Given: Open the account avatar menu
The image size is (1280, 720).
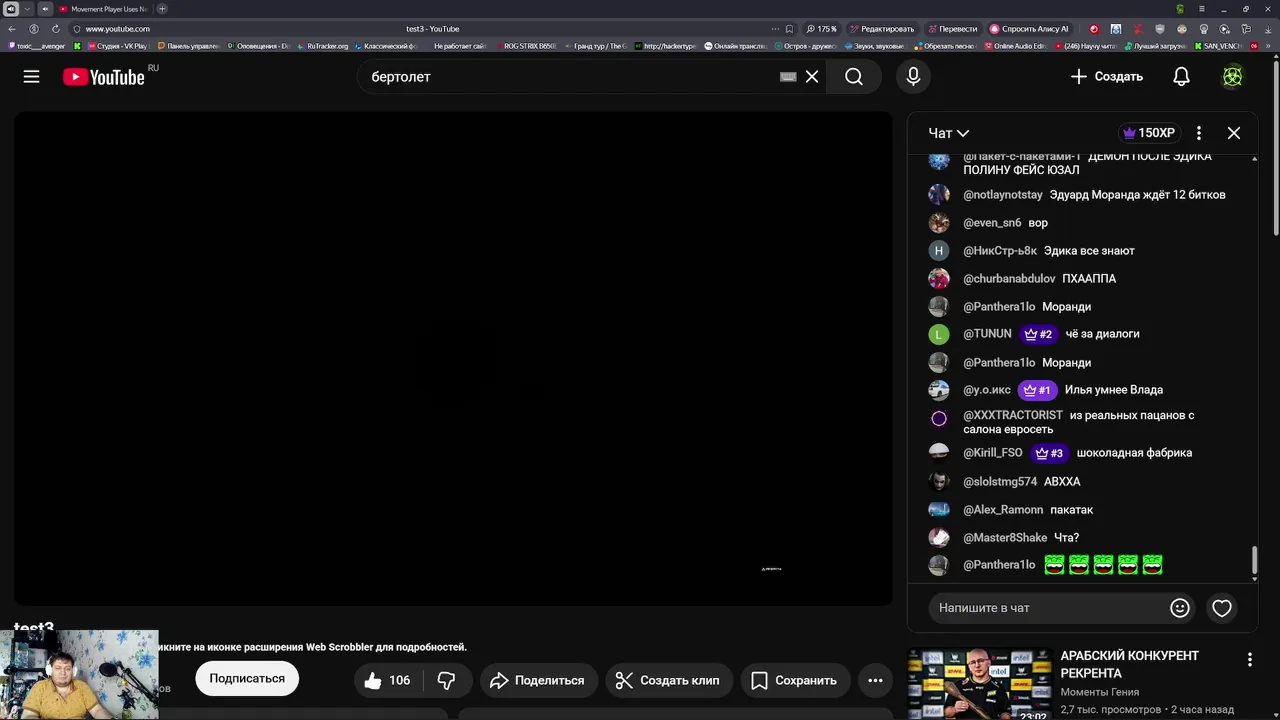Looking at the screenshot, I should click(x=1233, y=76).
